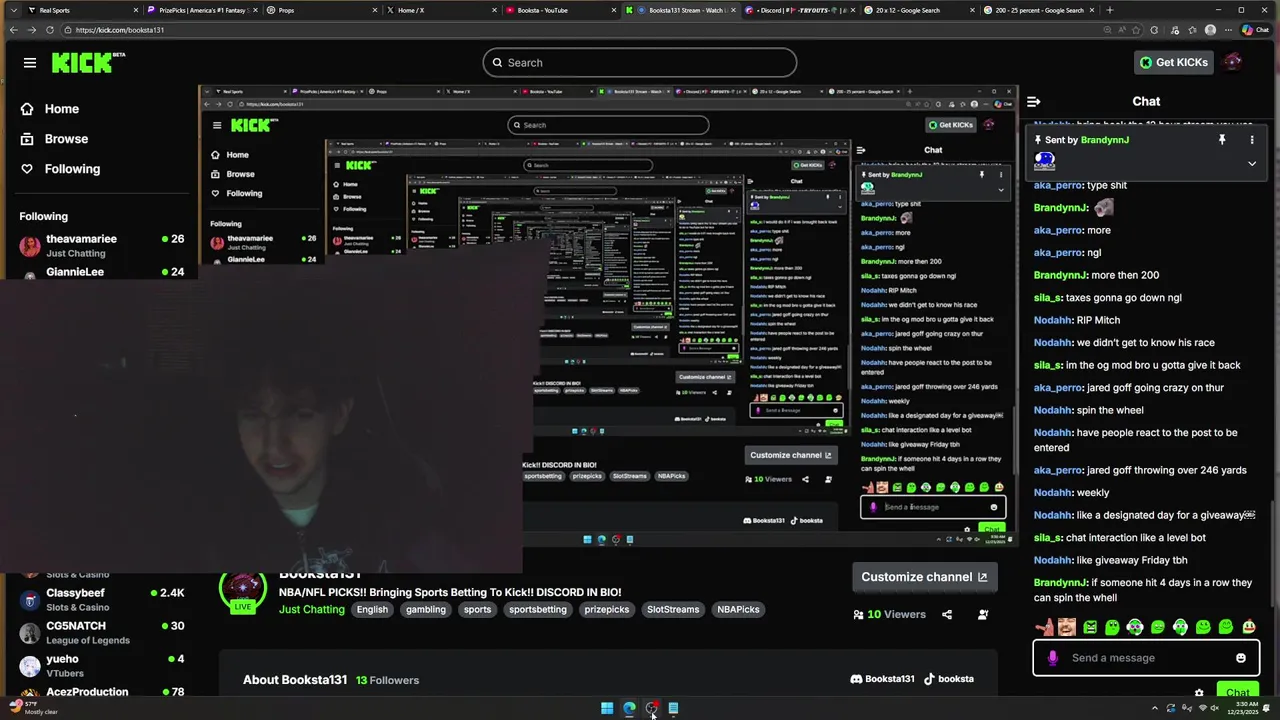Click the green KICK logo on the outer page
This screenshot has width=1280, height=720.
(83, 62)
